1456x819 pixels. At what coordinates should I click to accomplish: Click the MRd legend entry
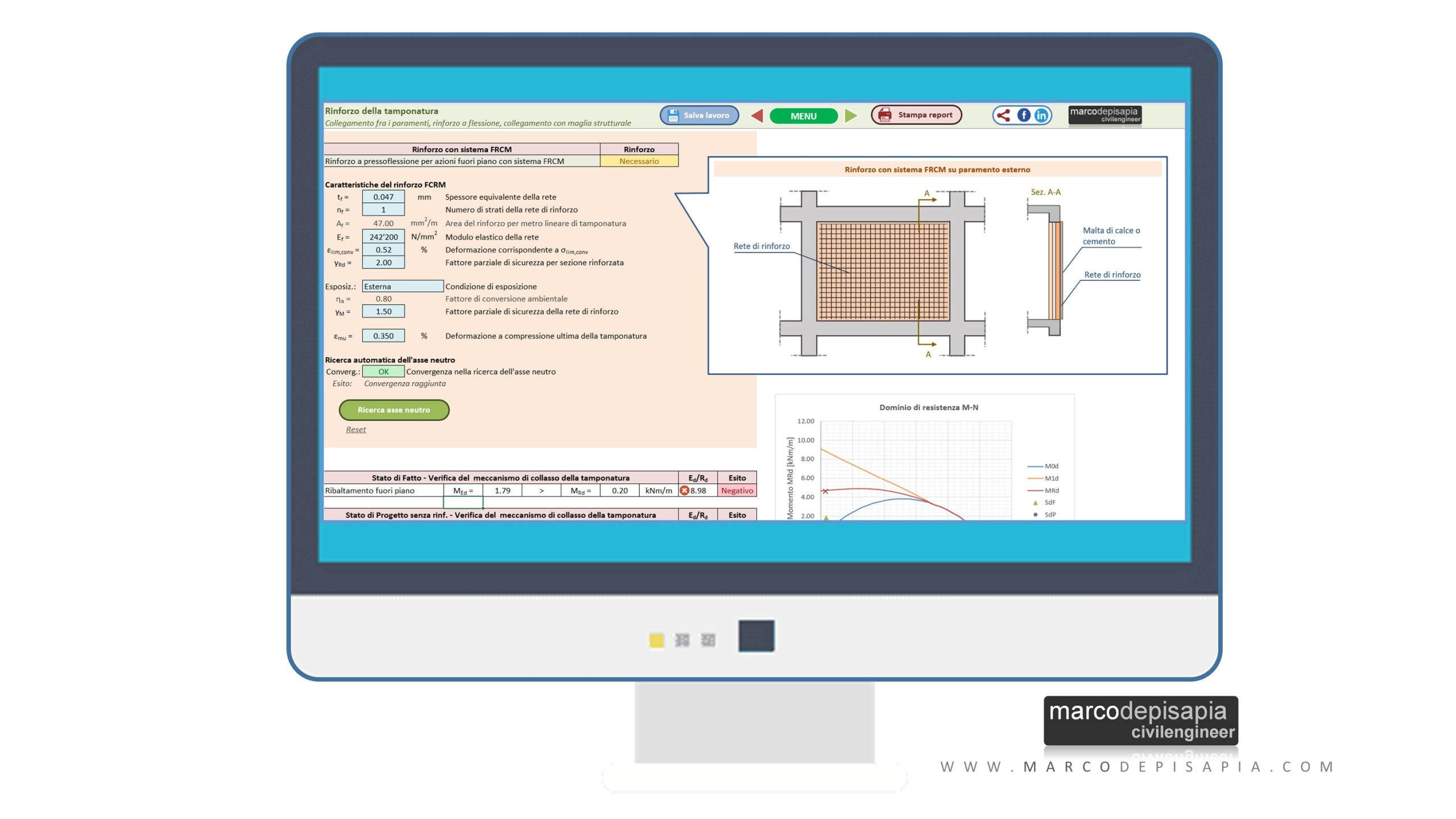1043,491
